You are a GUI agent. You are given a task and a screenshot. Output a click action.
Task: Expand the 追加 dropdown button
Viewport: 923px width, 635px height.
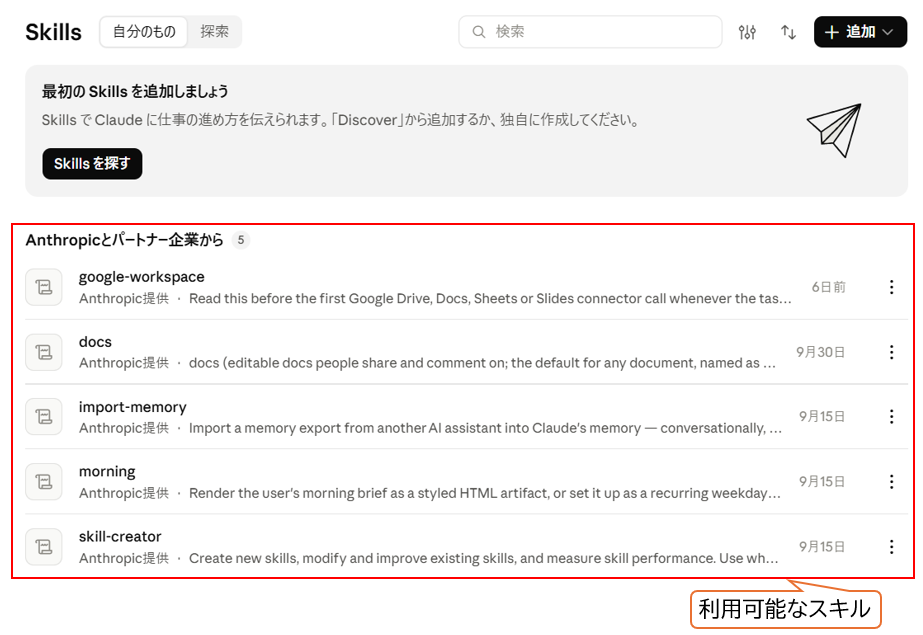[x=860, y=32]
